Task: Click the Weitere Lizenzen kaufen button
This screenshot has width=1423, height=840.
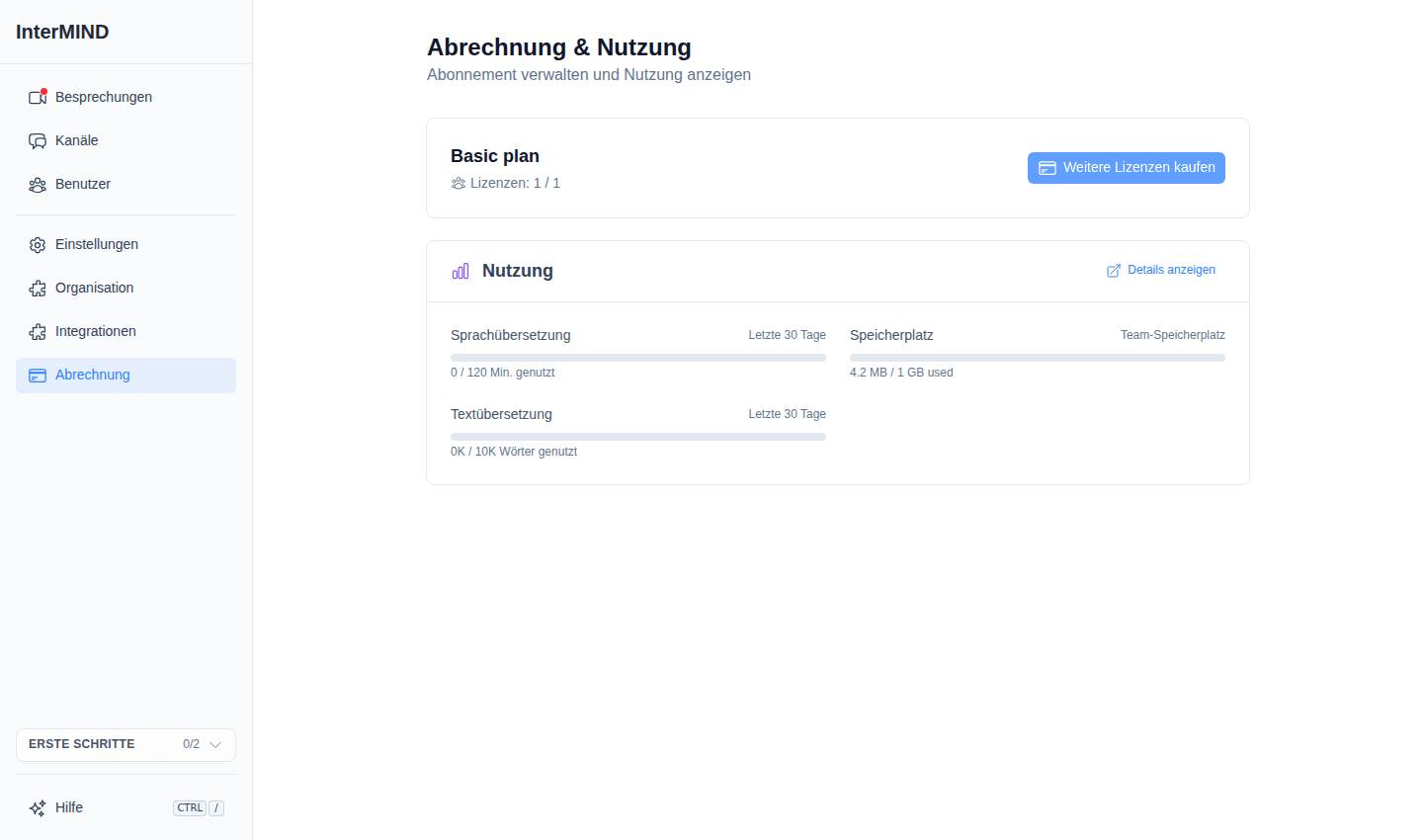Action: pyautogui.click(x=1127, y=168)
